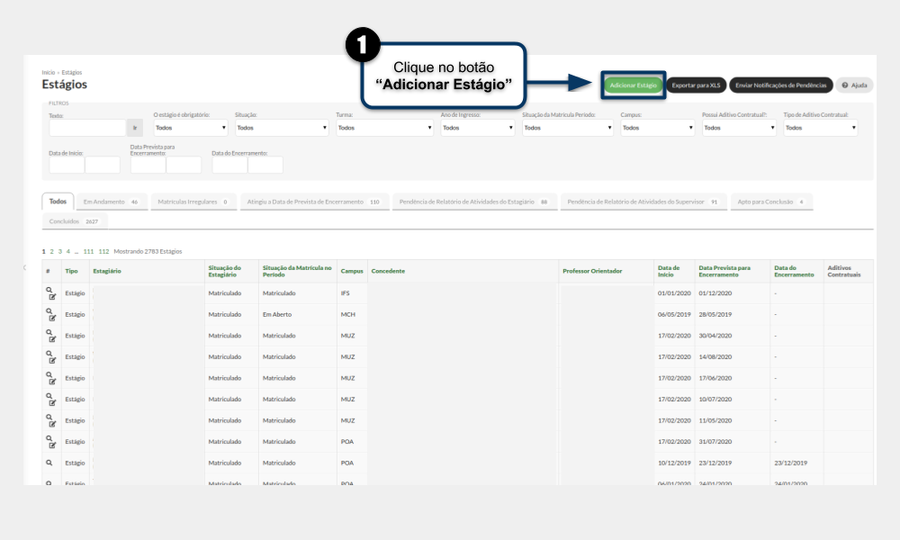Expand the Turma filter dropdown
Screen dimensions: 900x540
click(x=385, y=128)
